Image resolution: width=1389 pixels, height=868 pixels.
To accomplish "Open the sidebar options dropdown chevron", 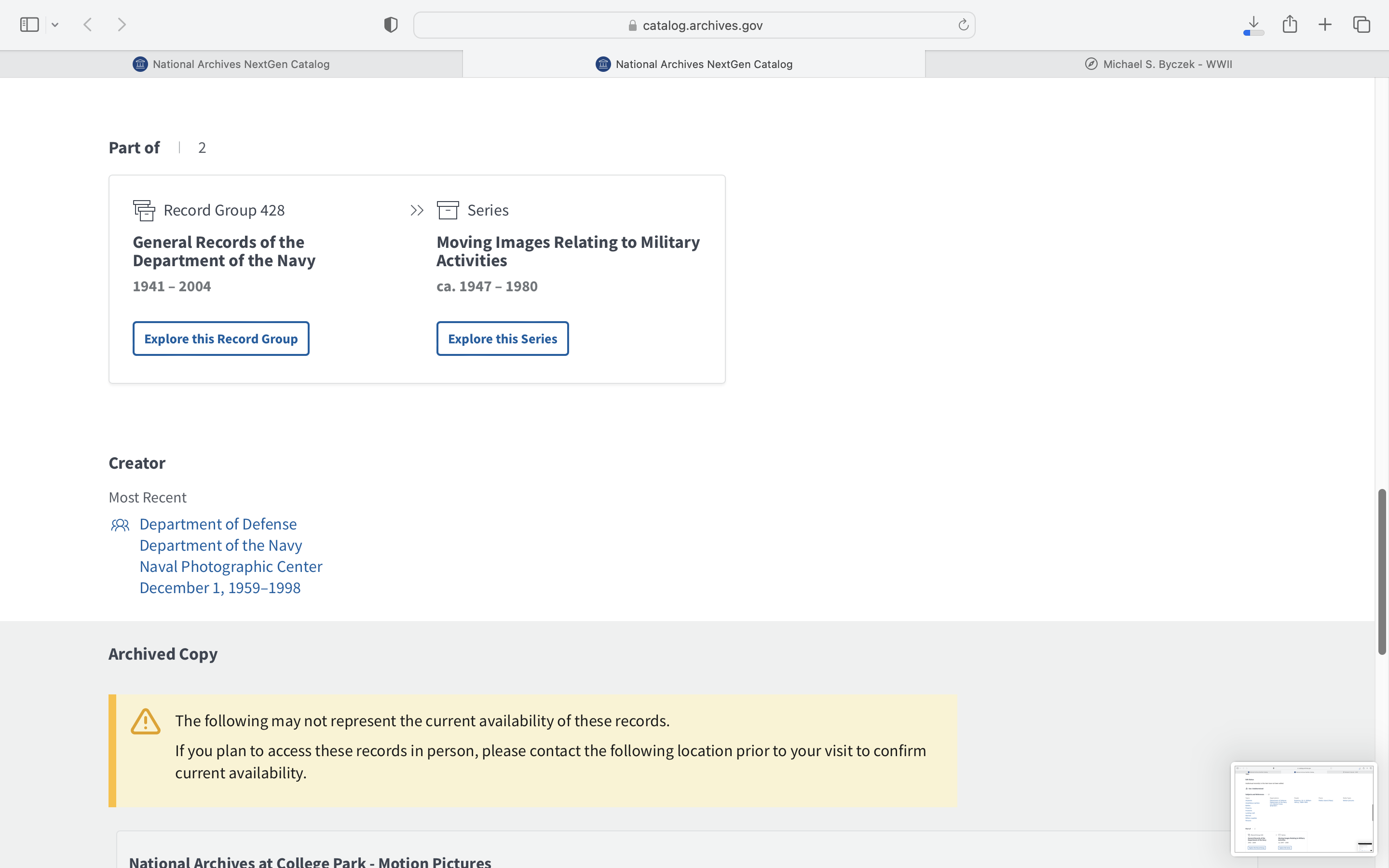I will [x=55, y=25].
